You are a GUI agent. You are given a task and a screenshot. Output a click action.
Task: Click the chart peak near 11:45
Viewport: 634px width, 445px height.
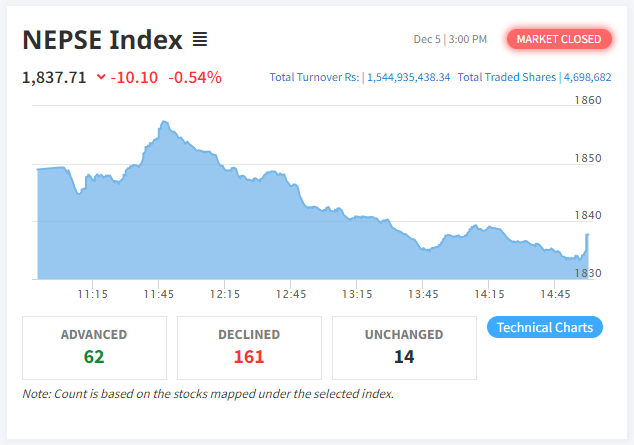tap(162, 123)
